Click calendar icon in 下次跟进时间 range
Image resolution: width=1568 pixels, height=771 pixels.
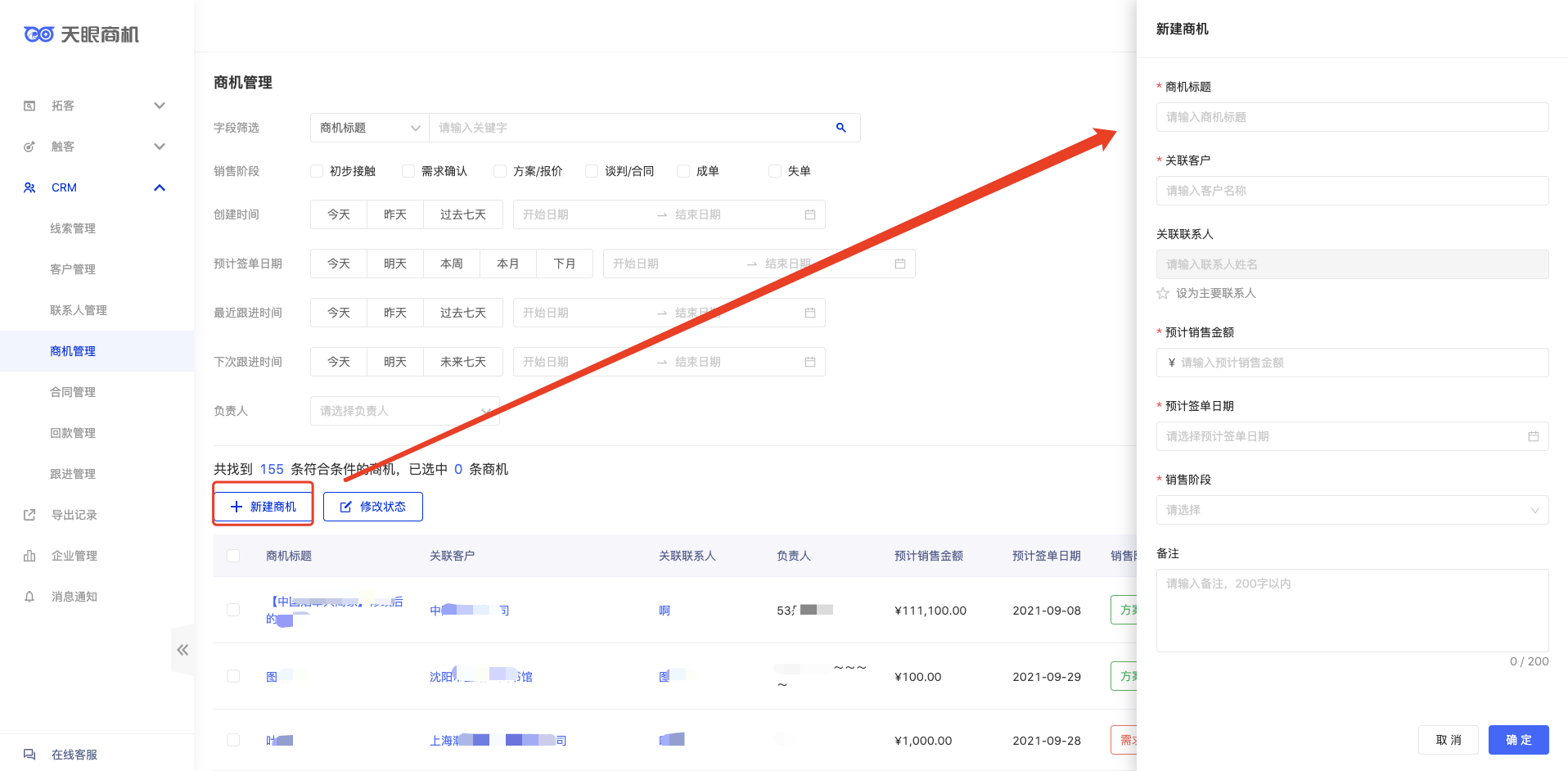pyautogui.click(x=810, y=362)
